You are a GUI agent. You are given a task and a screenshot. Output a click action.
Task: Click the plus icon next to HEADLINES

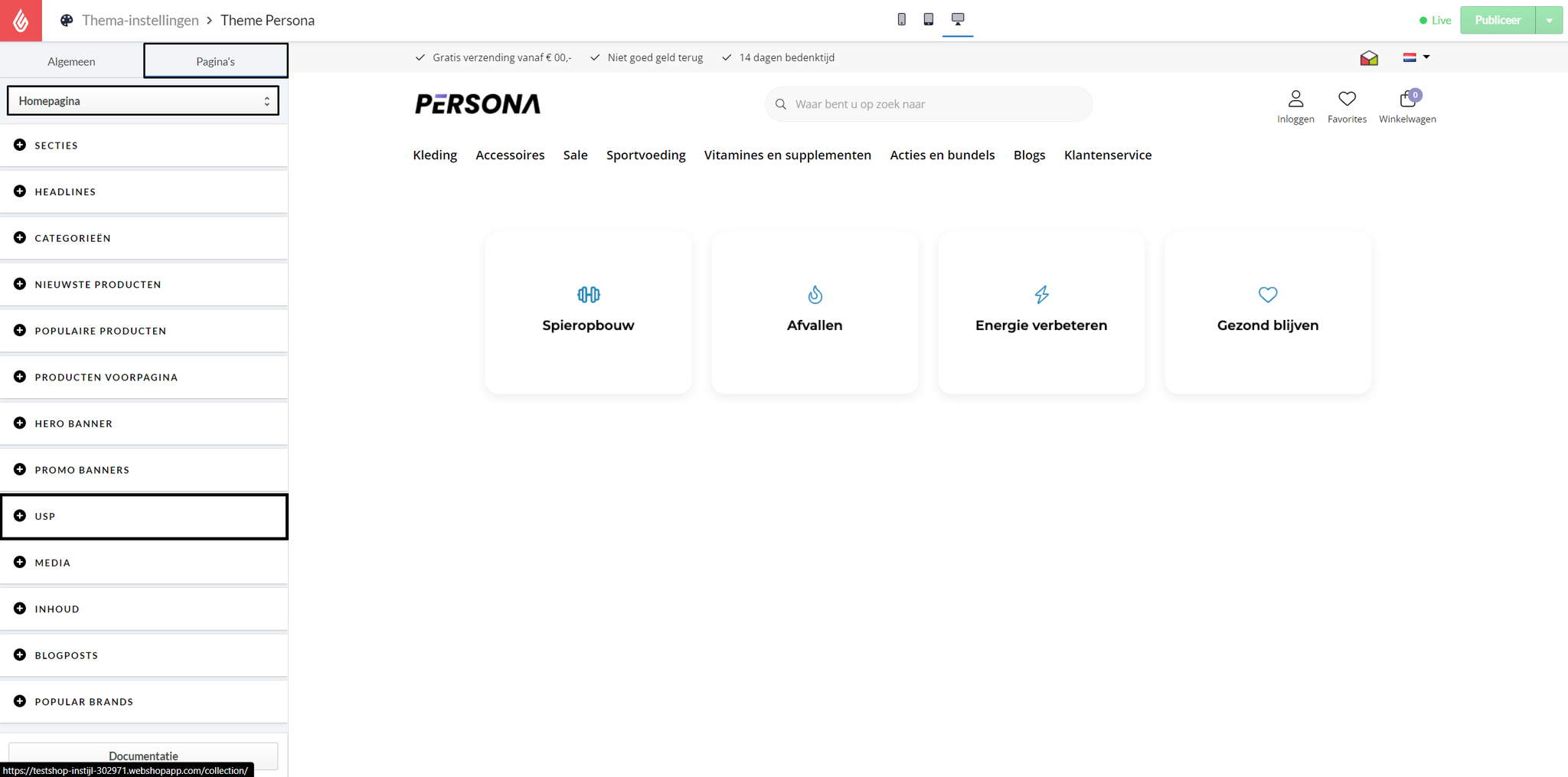click(x=20, y=191)
